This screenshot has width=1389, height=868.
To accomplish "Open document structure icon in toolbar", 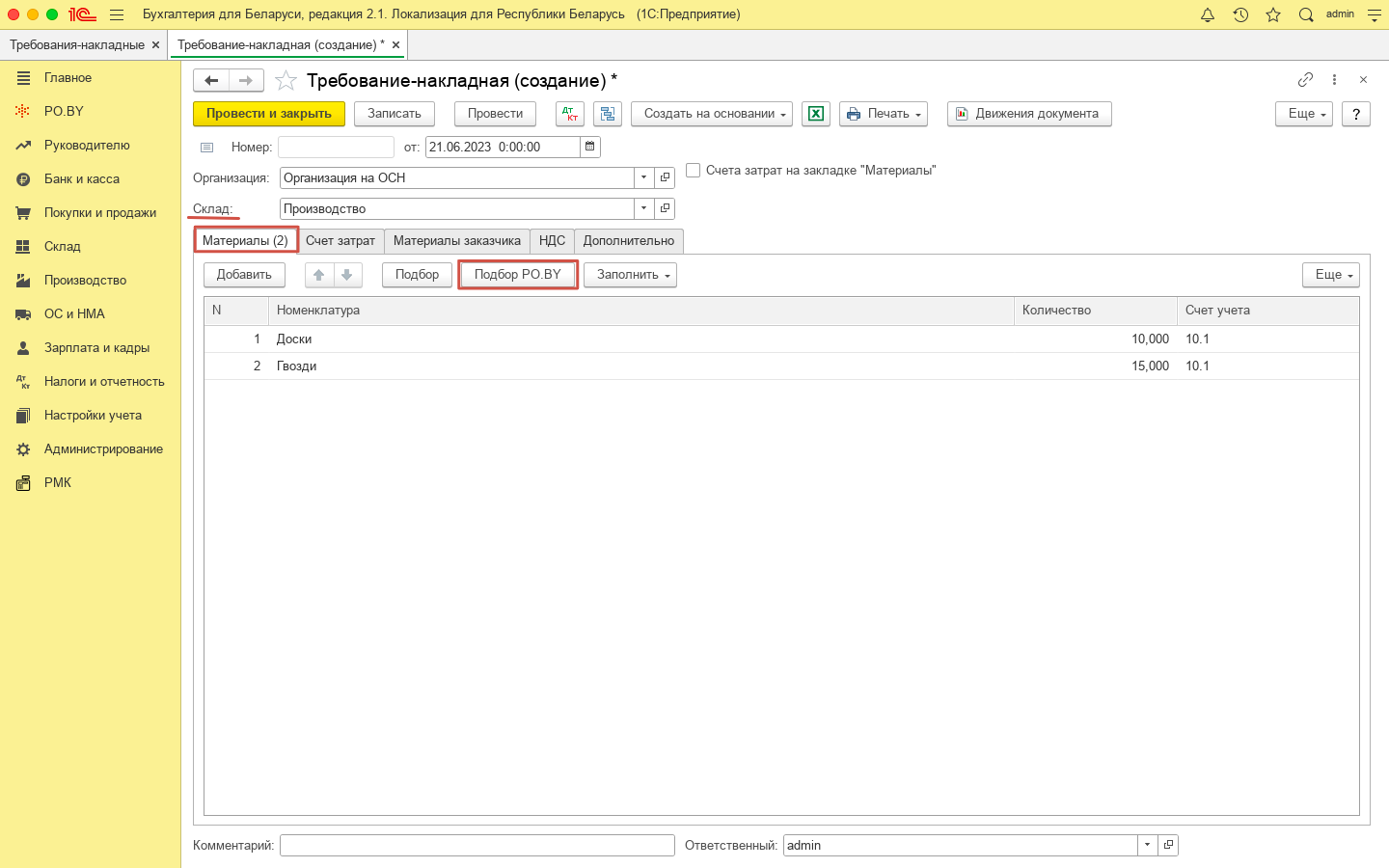I will [x=608, y=114].
